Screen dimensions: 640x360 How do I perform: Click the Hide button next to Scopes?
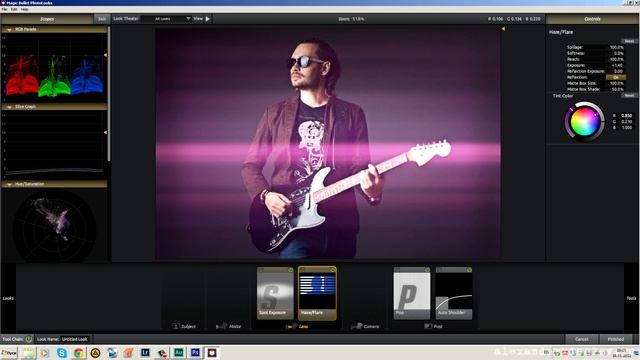[102, 19]
